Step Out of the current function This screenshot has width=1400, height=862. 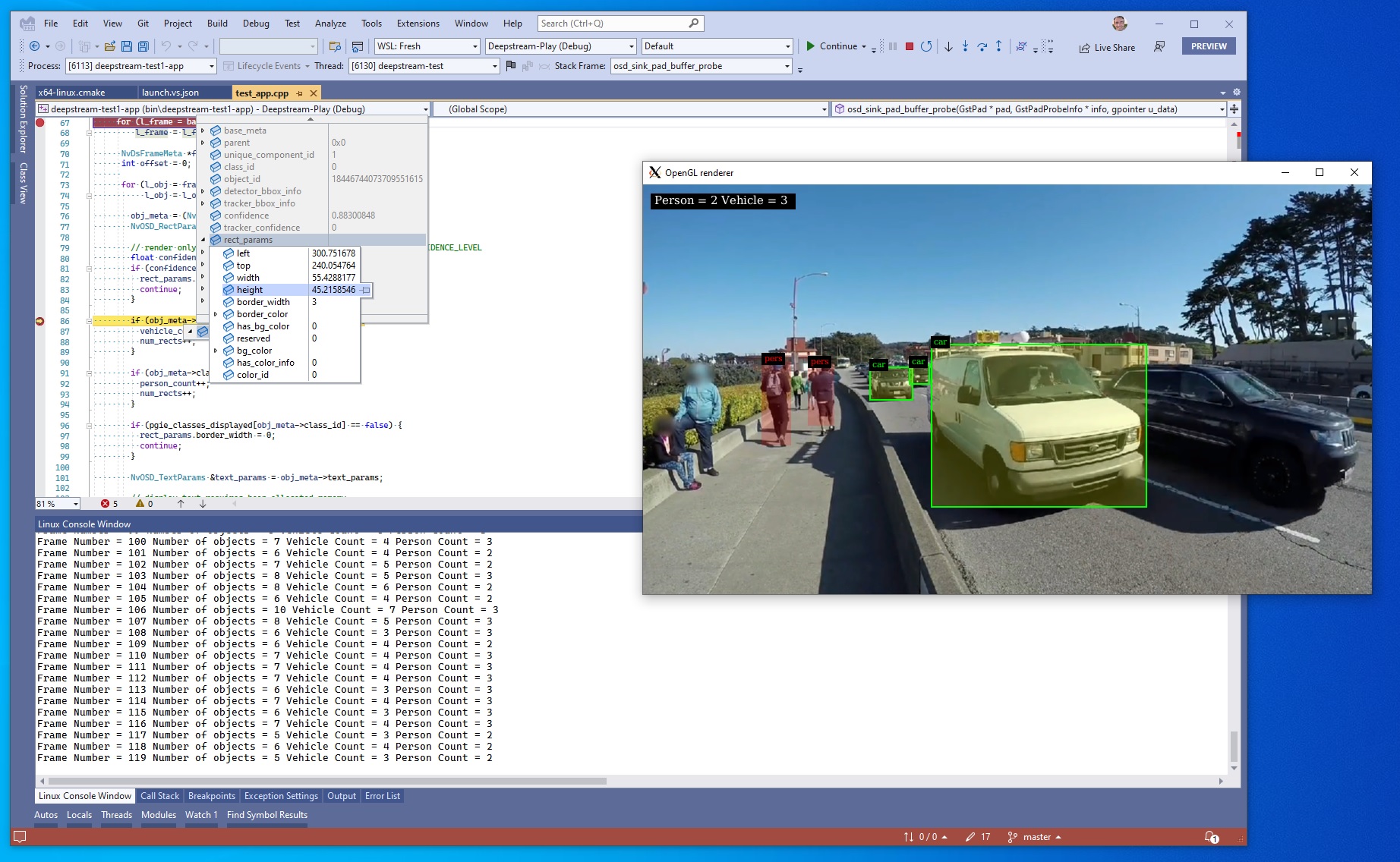[998, 46]
